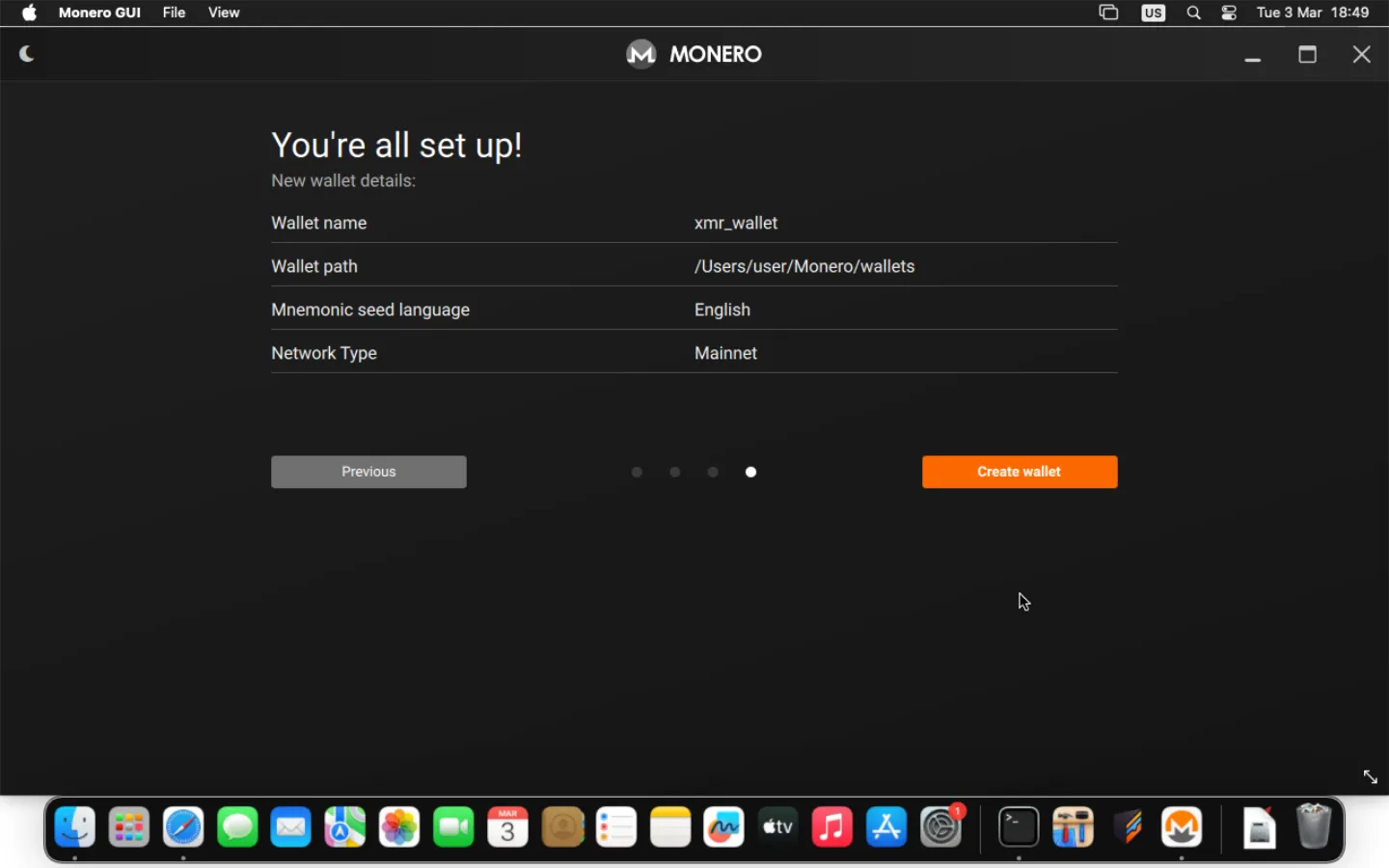The height and width of the screenshot is (868, 1389).
Task: Open Reminders from the Dock
Action: tap(616, 827)
